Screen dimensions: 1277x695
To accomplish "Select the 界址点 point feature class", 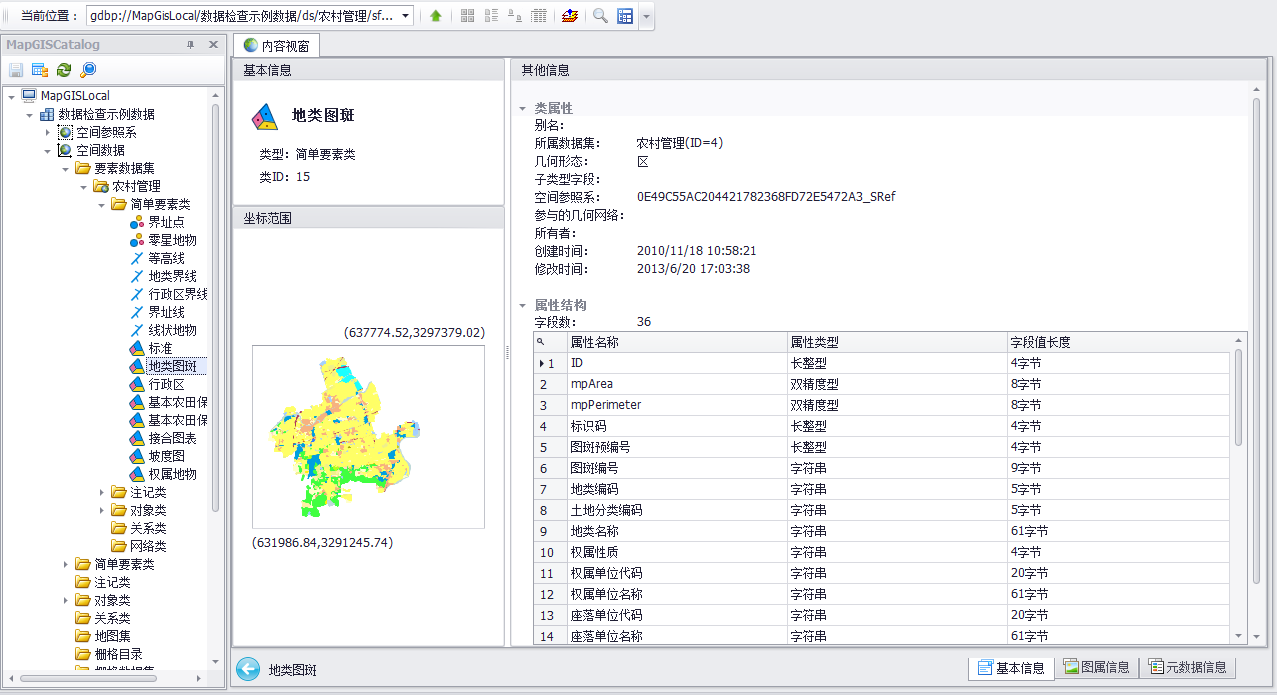I will 157,222.
